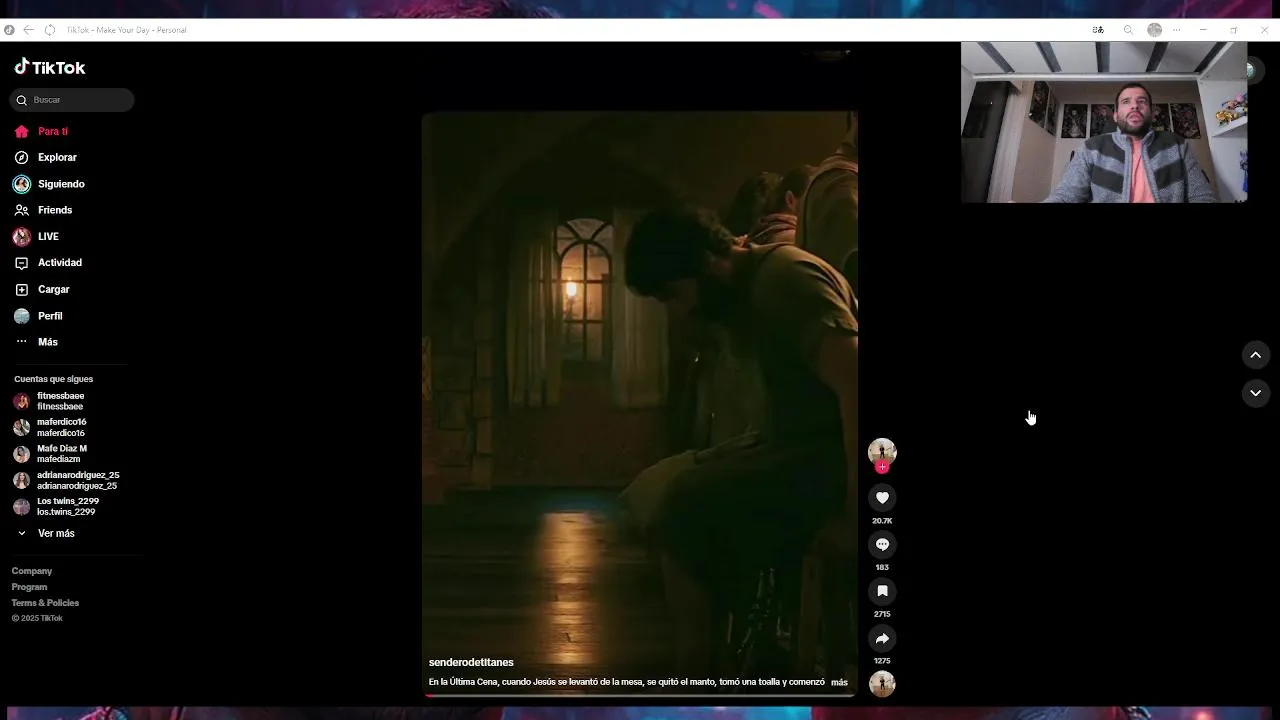Follow creator with red plus badge
The image size is (1280, 720).
pyautogui.click(x=882, y=467)
